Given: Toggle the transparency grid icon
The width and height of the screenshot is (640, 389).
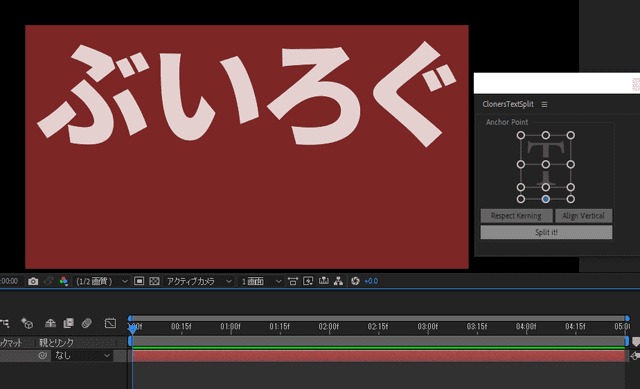Looking at the screenshot, I should coord(154,281).
